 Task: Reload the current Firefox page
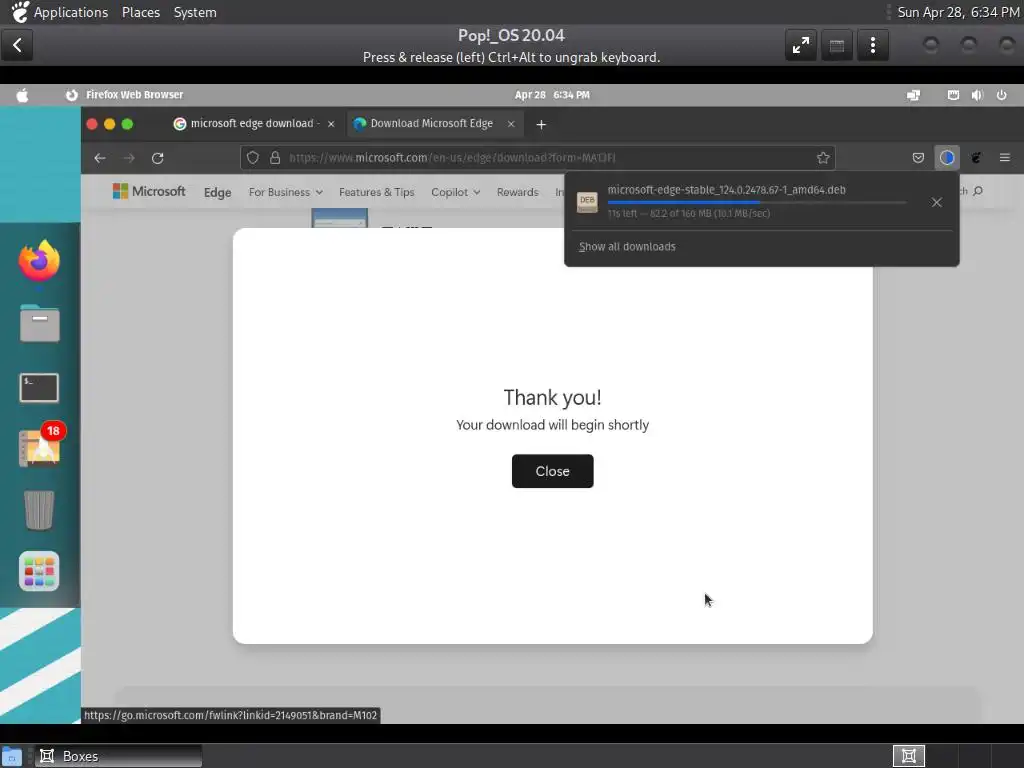[157, 158]
